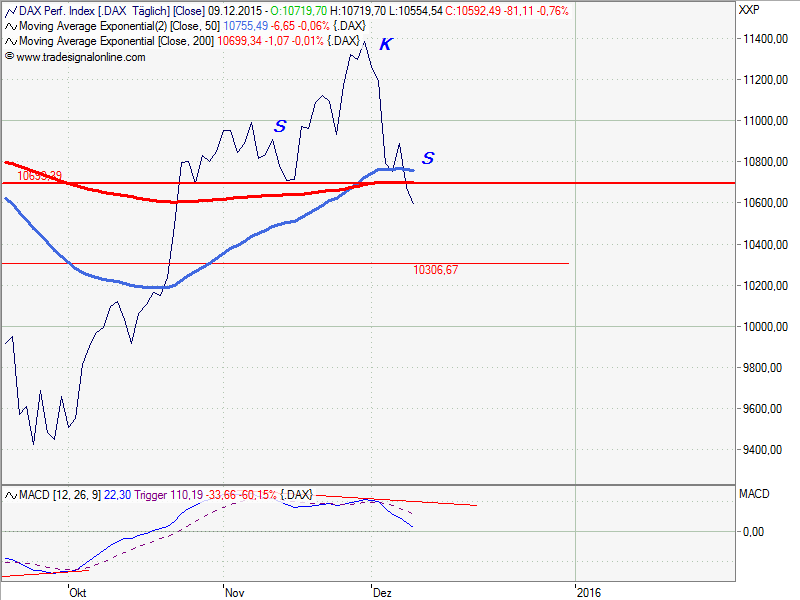
Task: Select the right shoulder 'S' annotation near 10800
Action: [428, 158]
